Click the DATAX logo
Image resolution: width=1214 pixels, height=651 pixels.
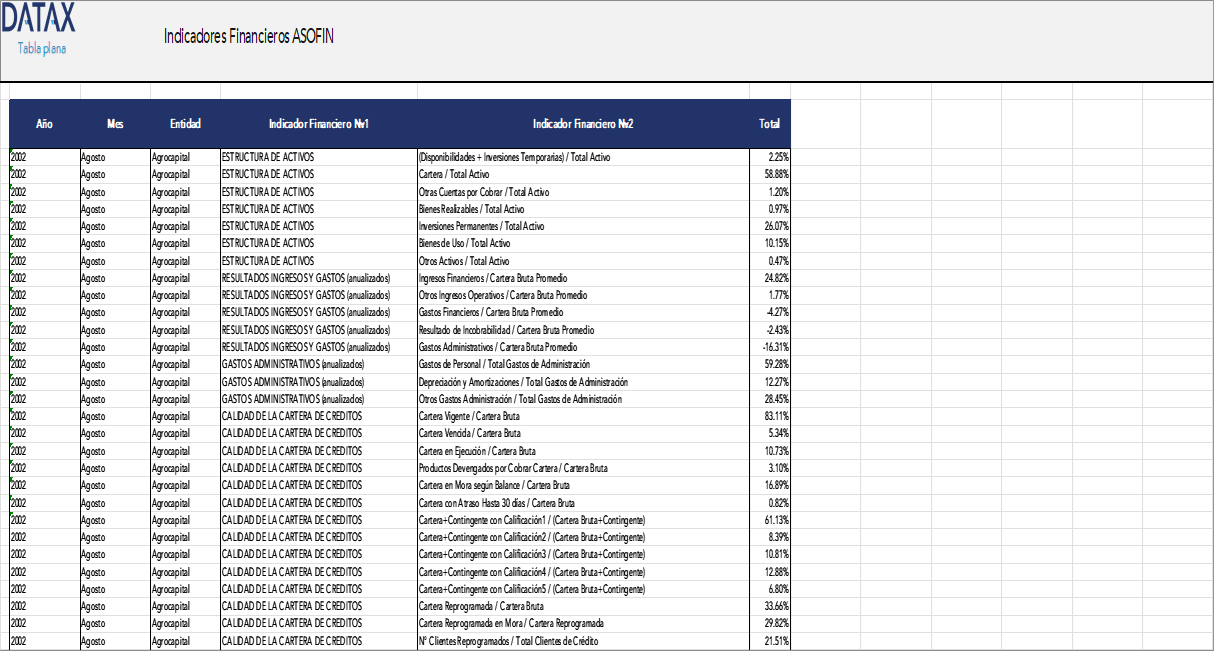click(x=41, y=19)
